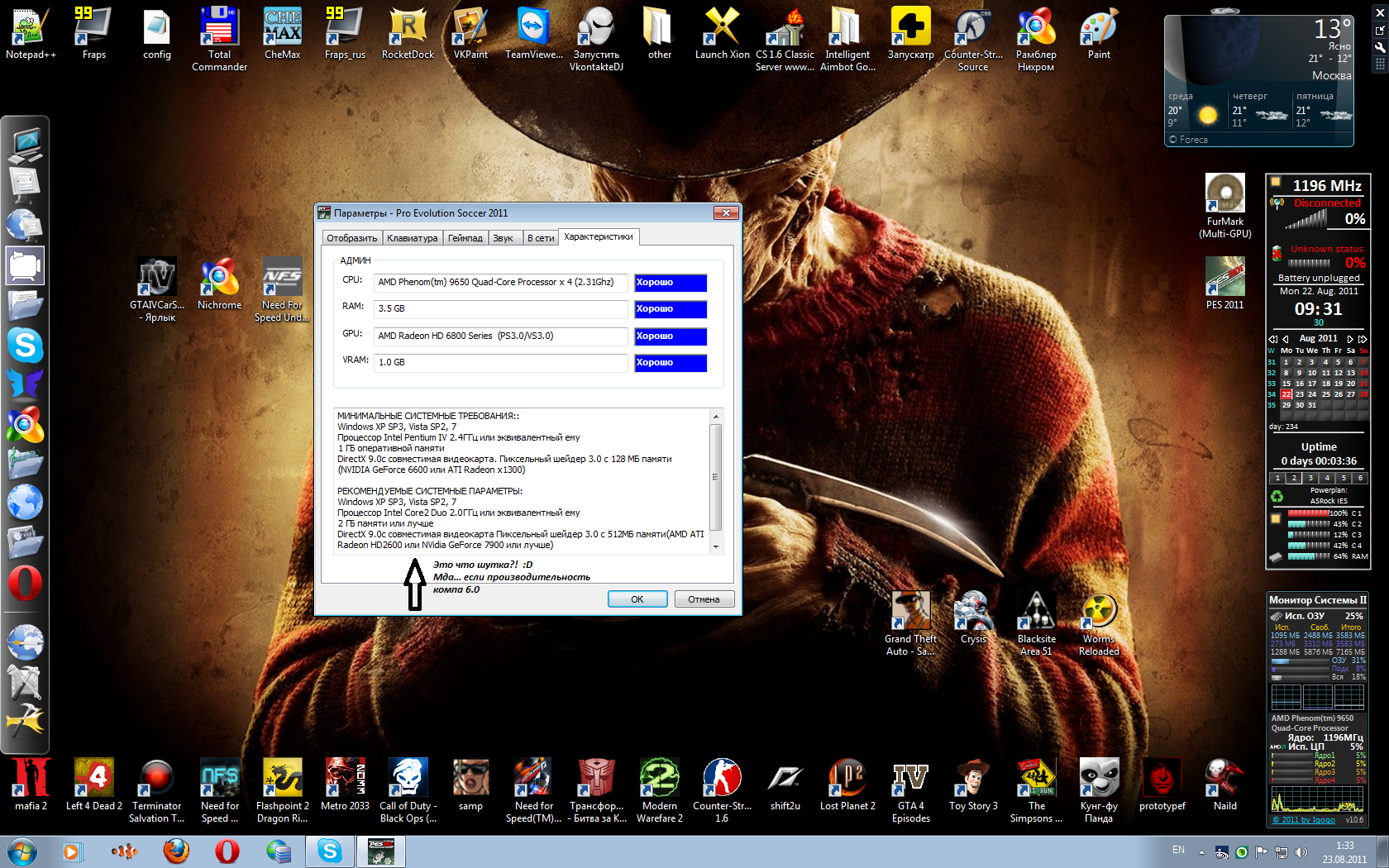Open RocketDock desktop shortcut
The width and height of the screenshot is (1389, 868).
click(408, 33)
